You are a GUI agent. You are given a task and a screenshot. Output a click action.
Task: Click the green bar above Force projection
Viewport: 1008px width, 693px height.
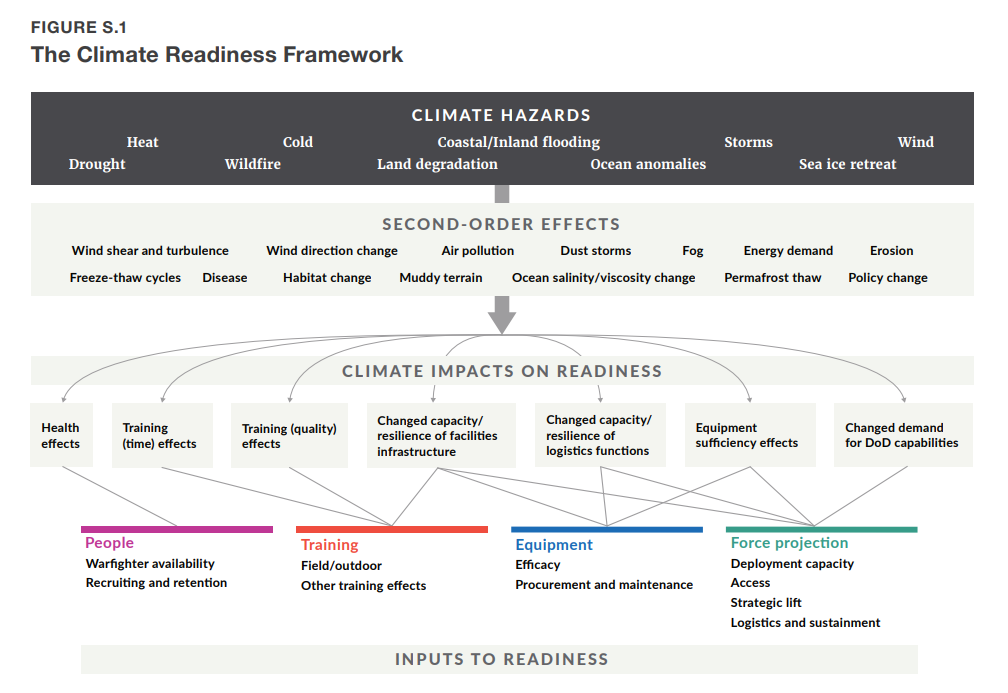coord(822,530)
